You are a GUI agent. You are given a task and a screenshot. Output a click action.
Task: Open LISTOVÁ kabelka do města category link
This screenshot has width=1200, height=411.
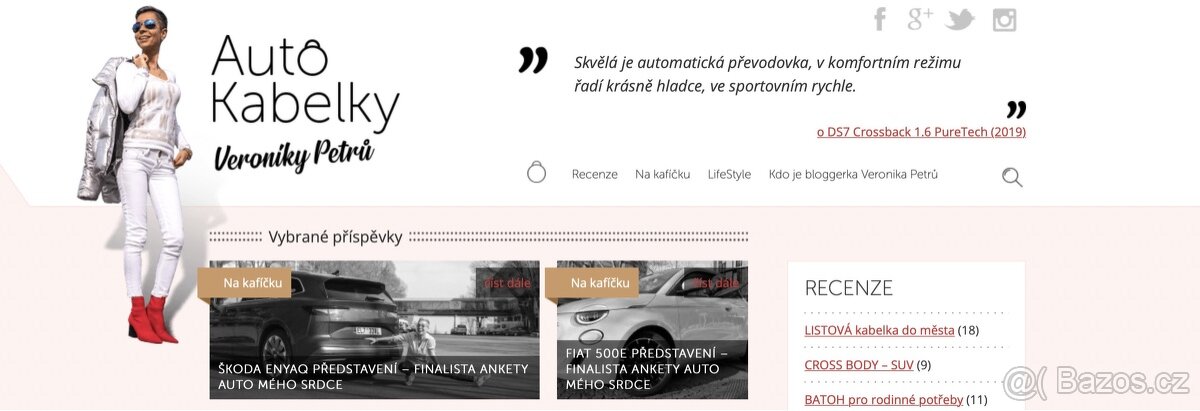tap(879, 330)
